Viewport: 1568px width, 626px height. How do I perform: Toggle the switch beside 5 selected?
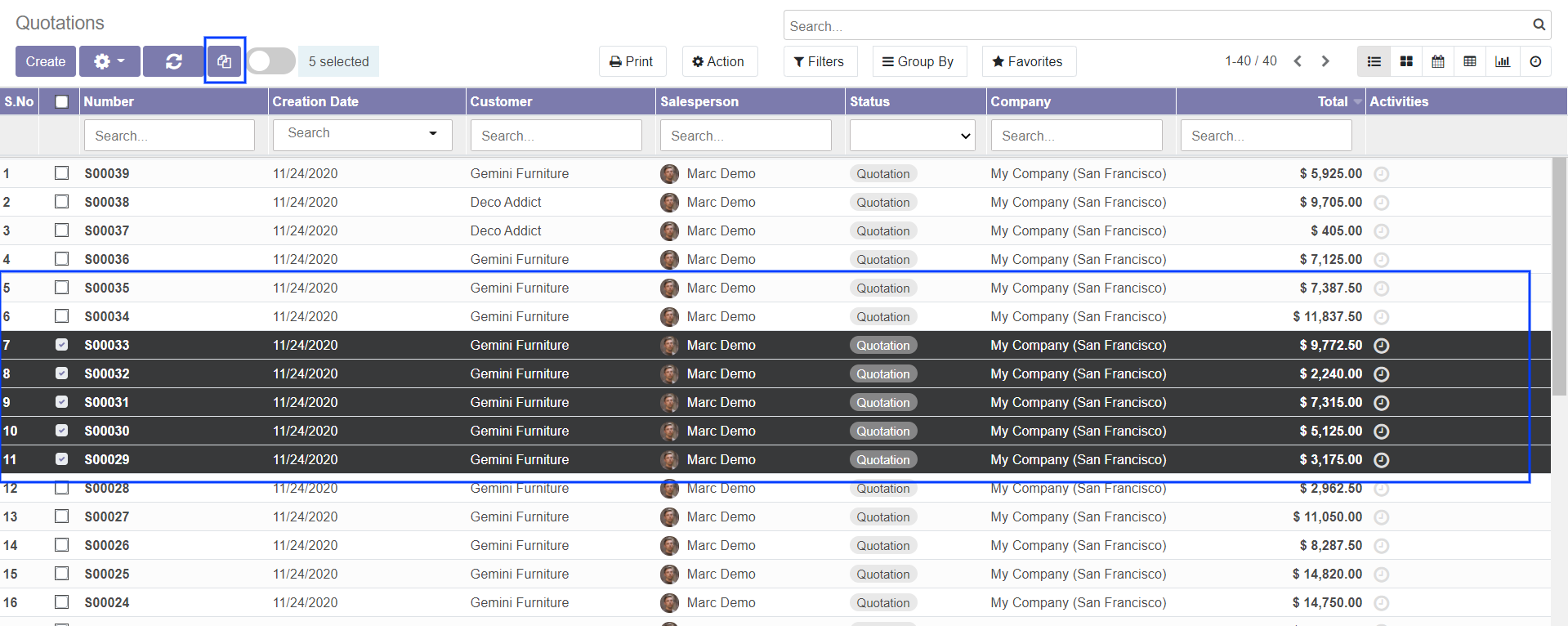tap(271, 61)
